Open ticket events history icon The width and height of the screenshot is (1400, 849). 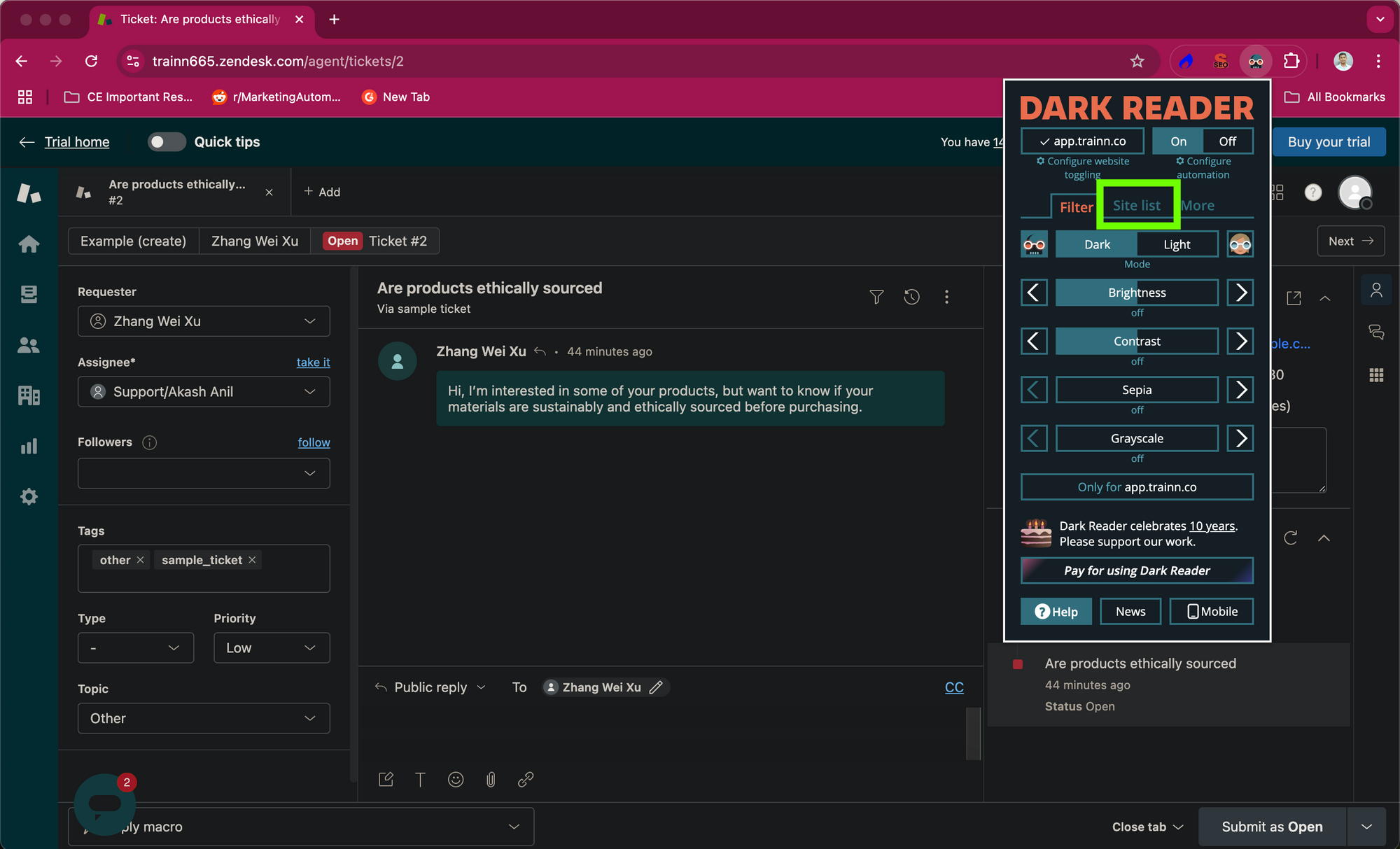[911, 297]
